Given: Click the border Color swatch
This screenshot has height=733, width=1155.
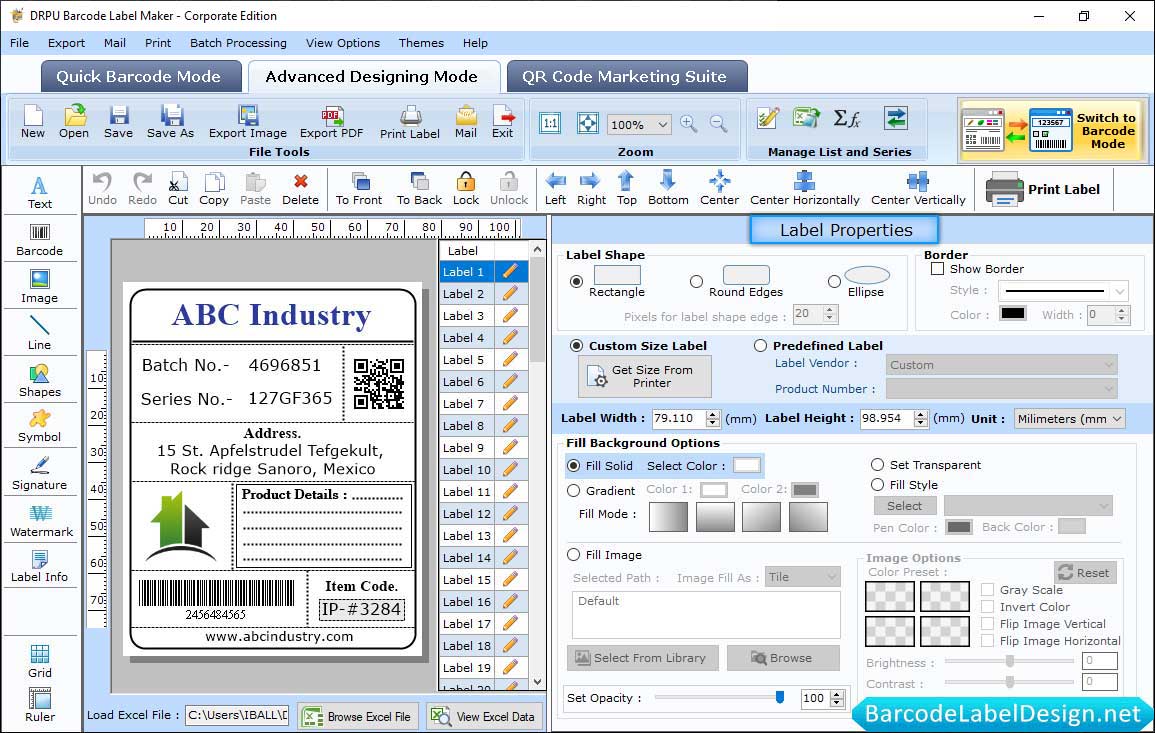Looking at the screenshot, I should pos(1013,314).
